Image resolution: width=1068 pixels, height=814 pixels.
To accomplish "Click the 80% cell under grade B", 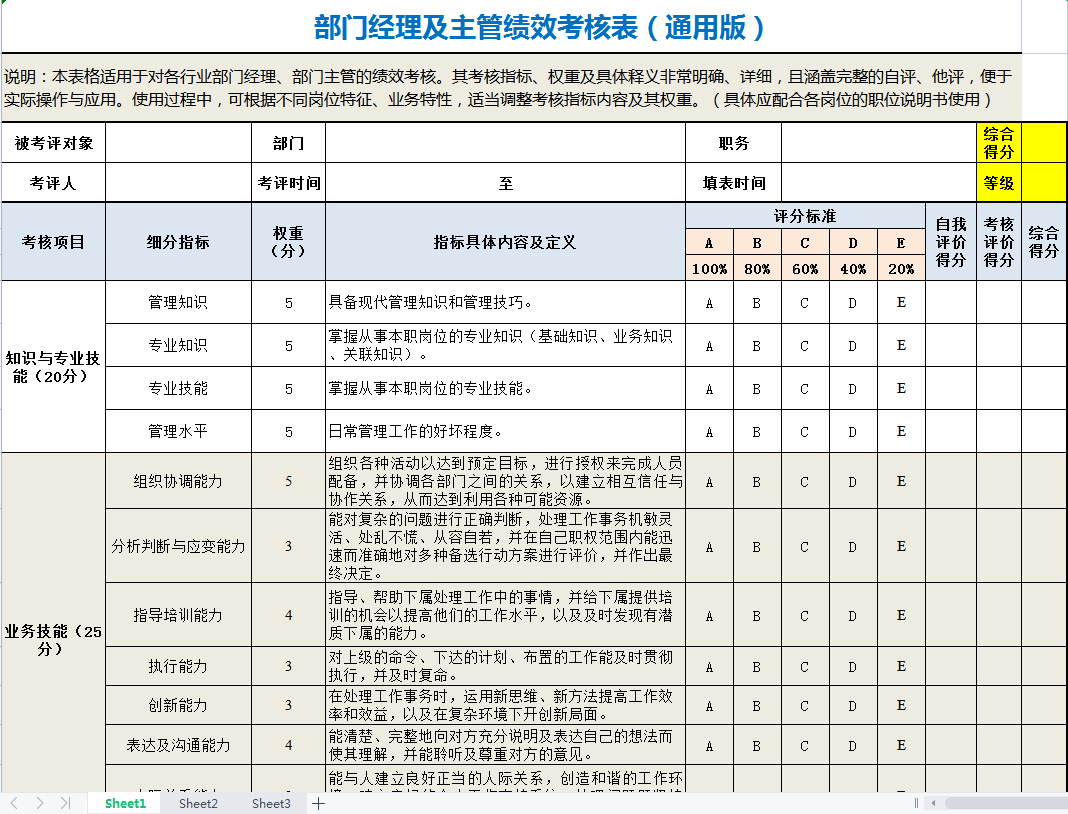I will click(757, 268).
